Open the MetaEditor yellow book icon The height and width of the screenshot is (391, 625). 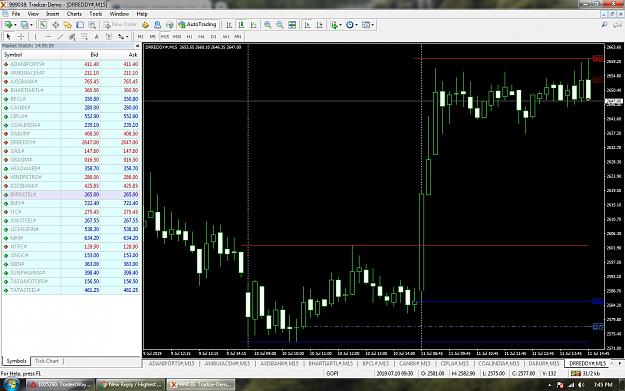click(145, 25)
